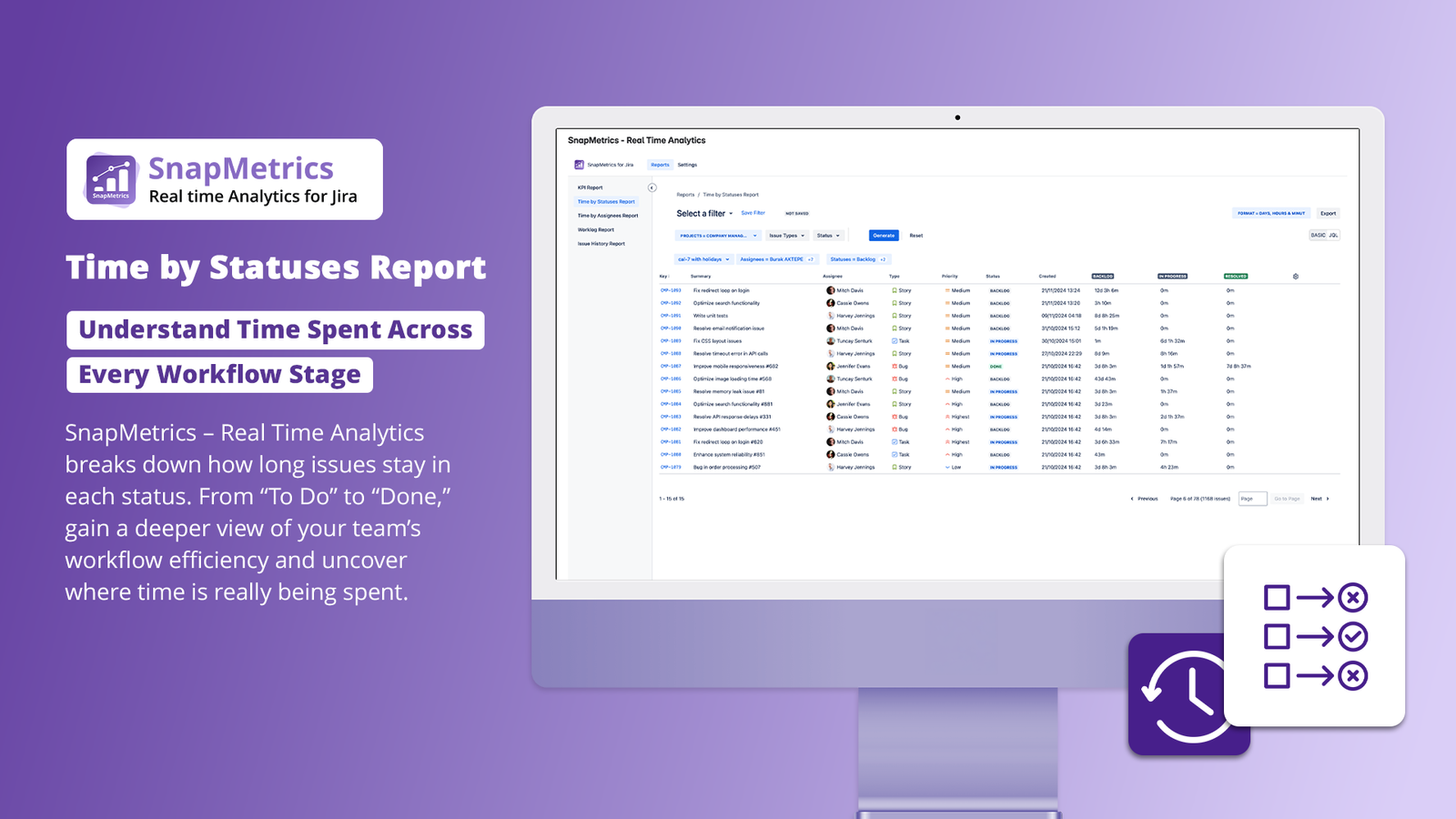Click summary "Resolve timeout error in API calls"
This screenshot has height=819, width=1456.
(x=731, y=354)
